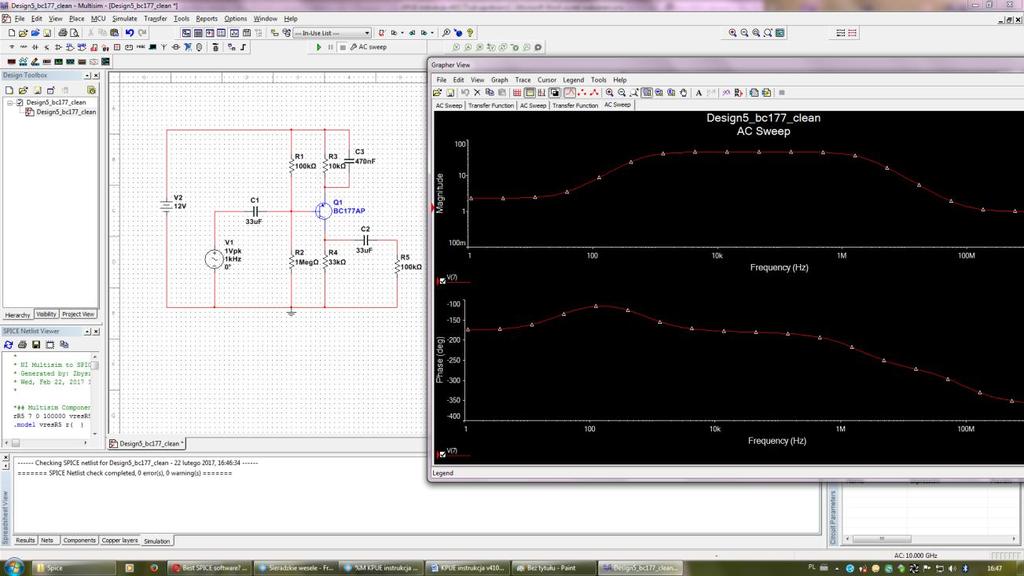The image size is (1024, 576).
Task: Stop the simulation
Action: pyautogui.click(x=342, y=47)
